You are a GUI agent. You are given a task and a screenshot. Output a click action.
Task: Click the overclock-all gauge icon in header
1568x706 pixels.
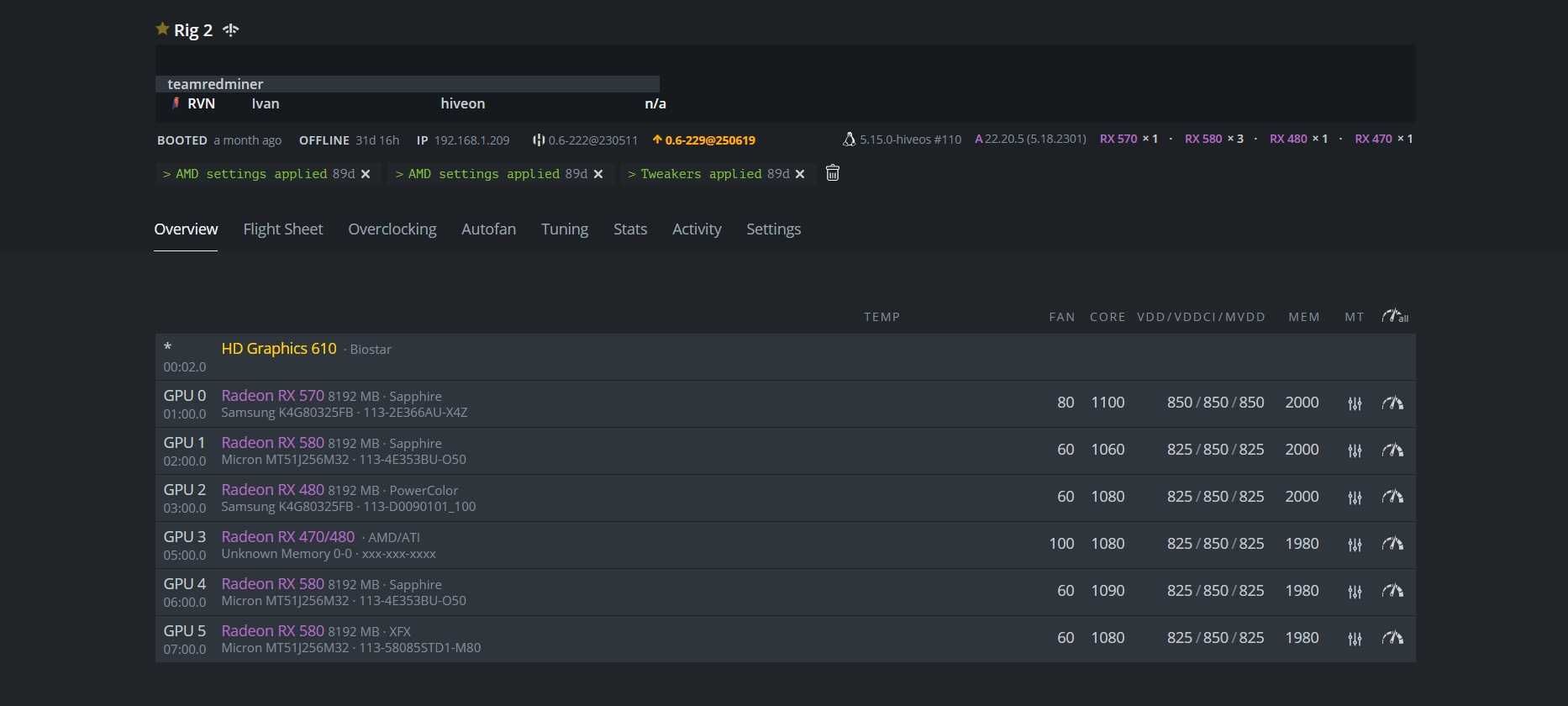(1395, 316)
